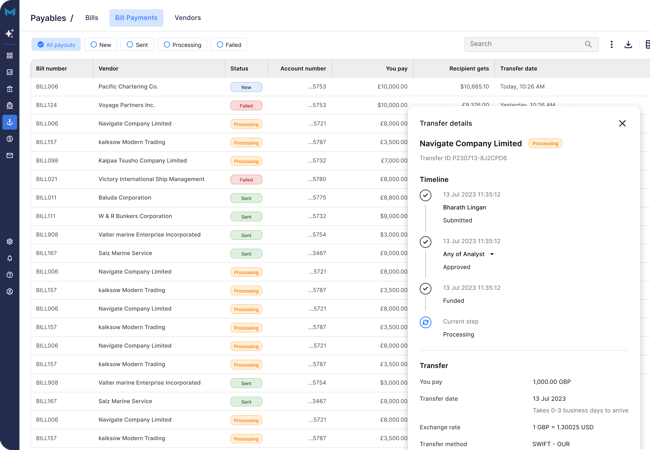Click the Funded step checkmark icon

[x=425, y=288]
